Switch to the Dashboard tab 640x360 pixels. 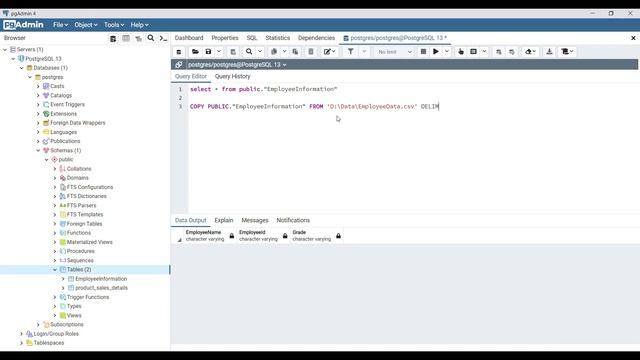[x=189, y=38]
